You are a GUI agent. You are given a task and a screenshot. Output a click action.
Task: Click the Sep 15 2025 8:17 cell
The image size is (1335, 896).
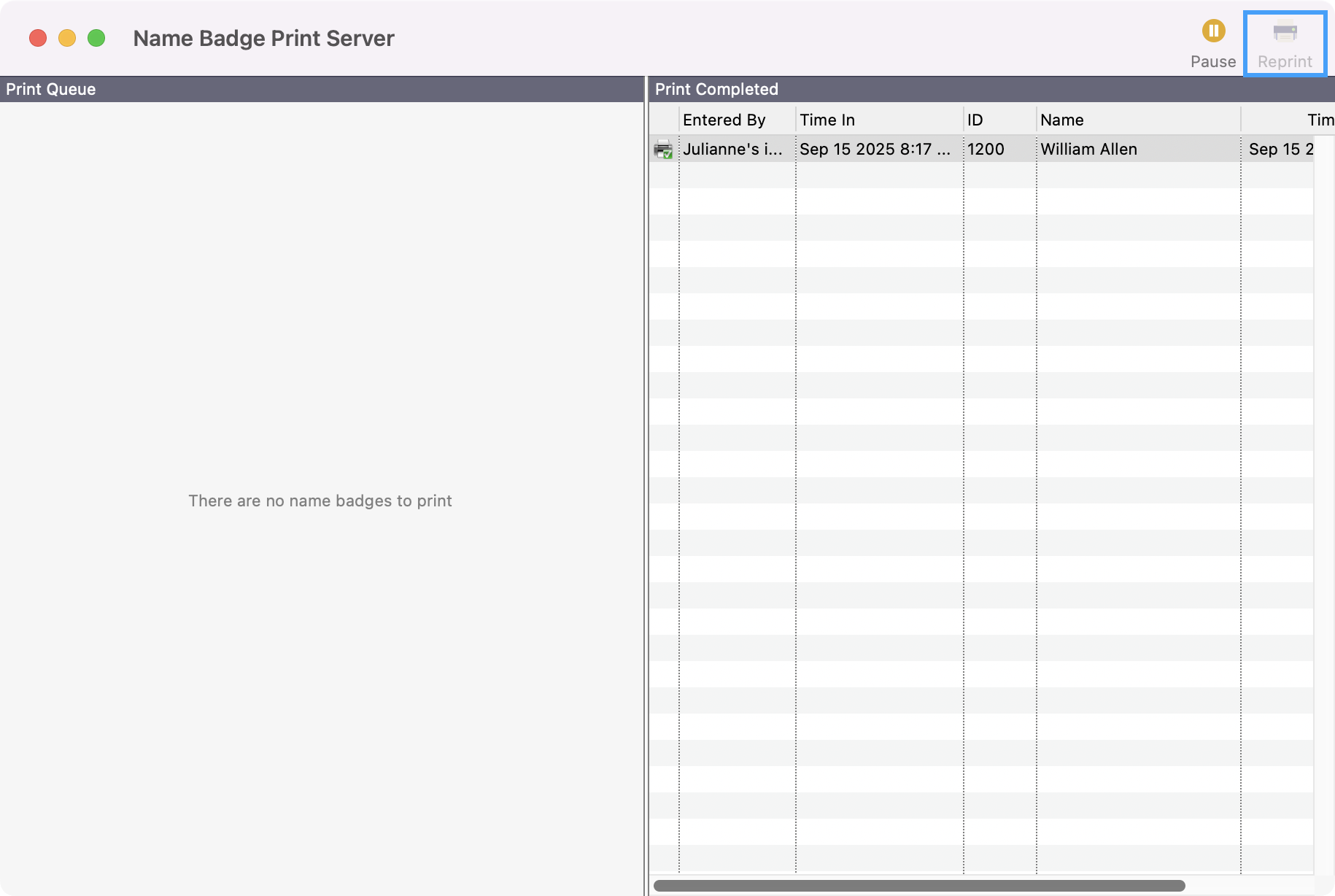pos(875,150)
